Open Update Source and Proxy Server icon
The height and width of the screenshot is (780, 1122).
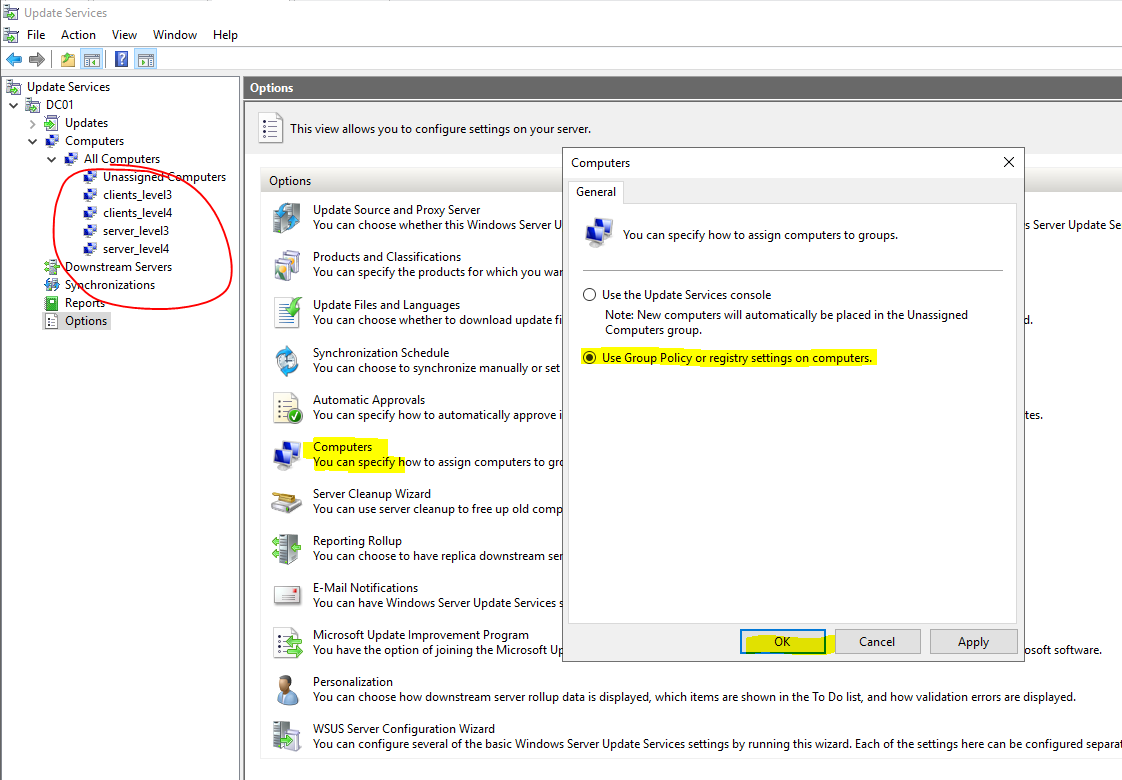pos(287,218)
